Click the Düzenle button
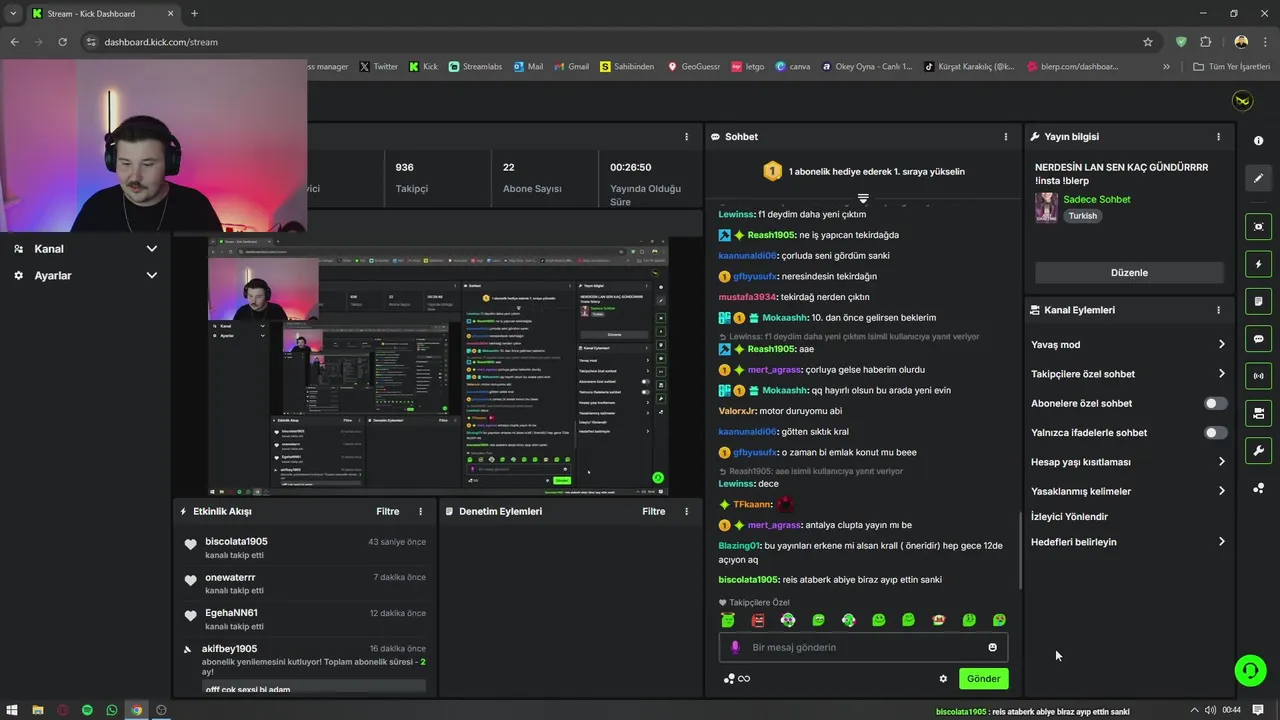 (x=1129, y=273)
